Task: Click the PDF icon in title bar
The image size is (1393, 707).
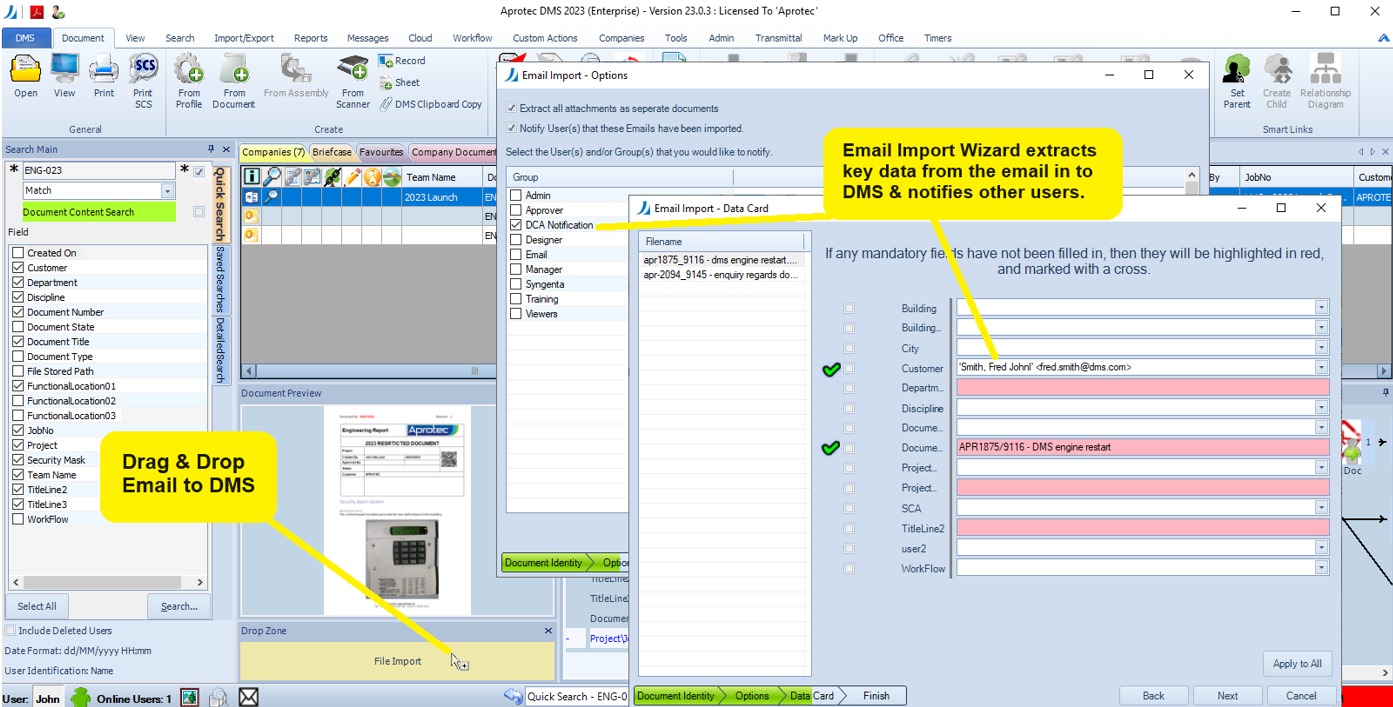Action: 36,12
